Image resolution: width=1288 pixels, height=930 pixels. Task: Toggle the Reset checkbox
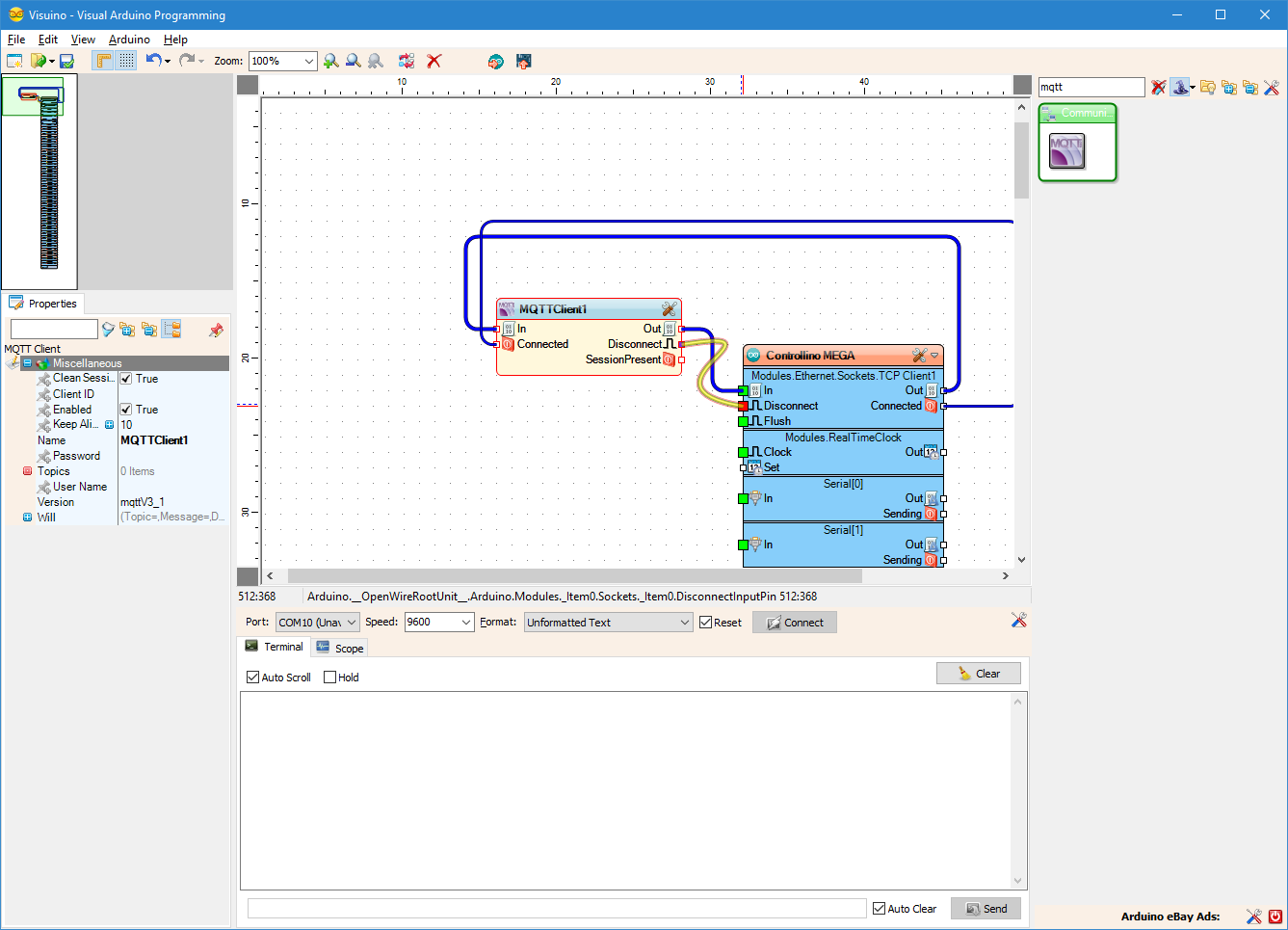[x=706, y=623]
